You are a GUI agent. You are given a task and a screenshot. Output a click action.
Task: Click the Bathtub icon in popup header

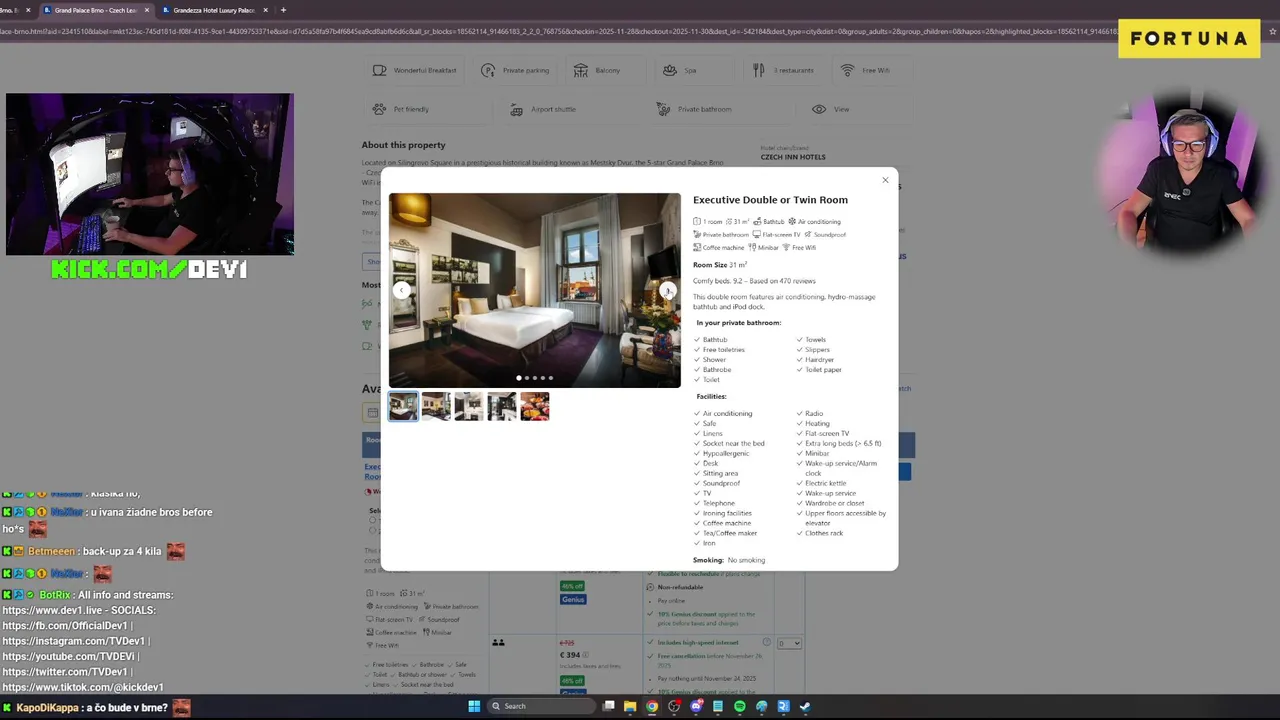tap(758, 222)
